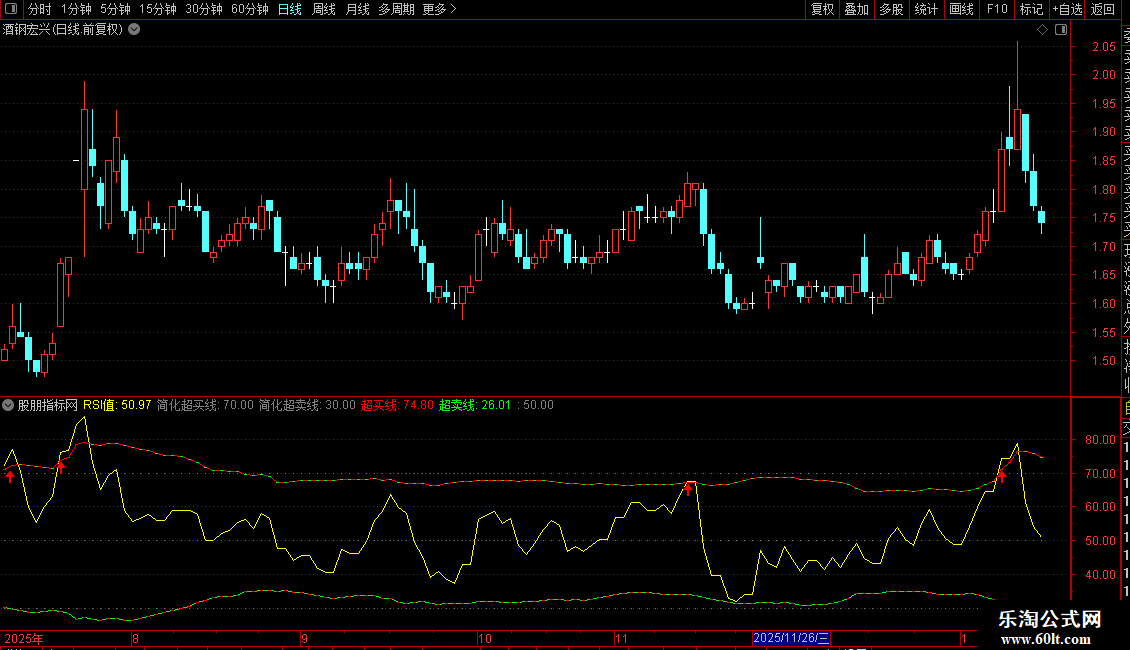
Task: Open the F10 company info
Action: point(997,9)
